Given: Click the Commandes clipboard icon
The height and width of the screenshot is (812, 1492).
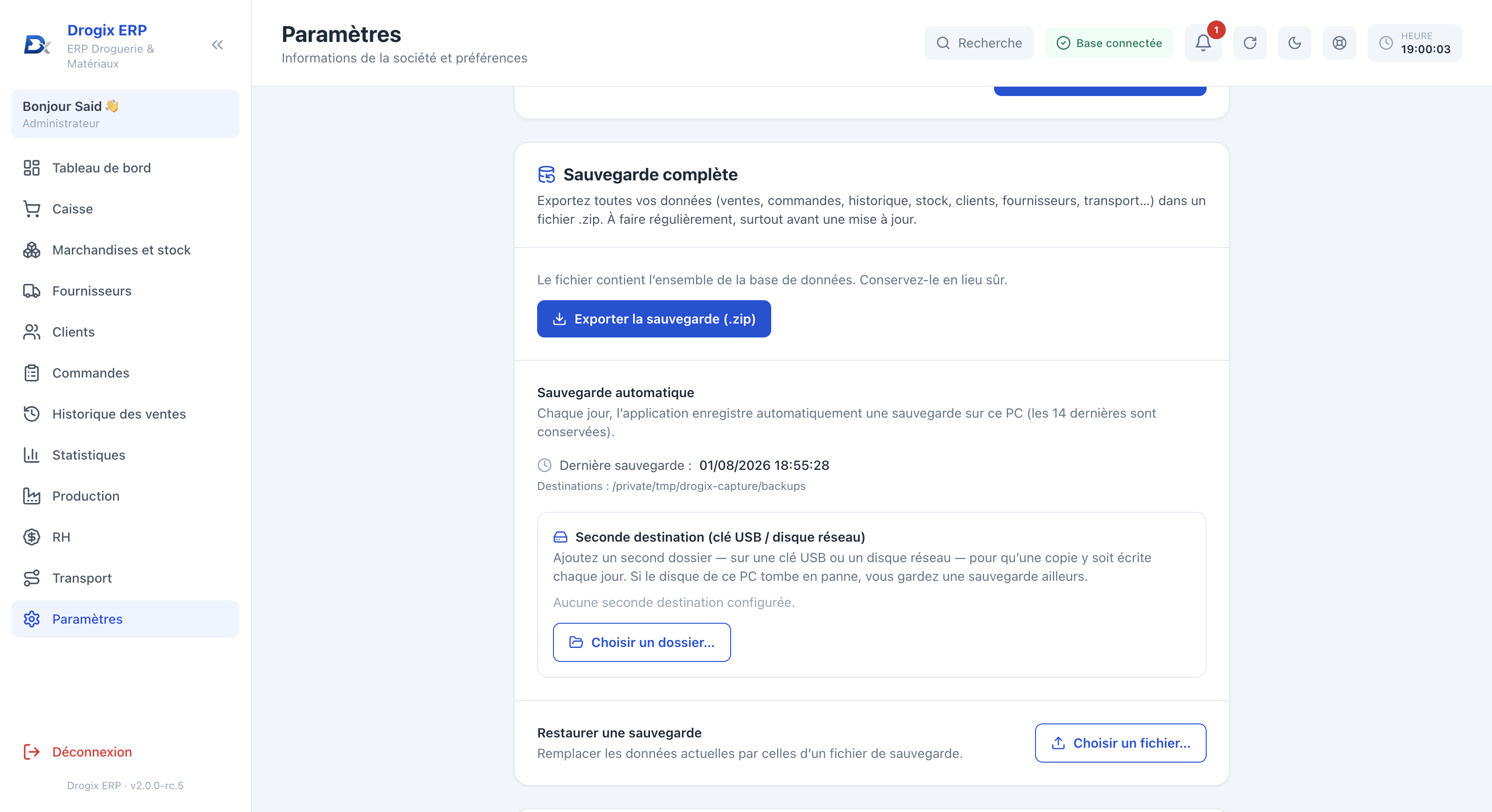Looking at the screenshot, I should [31, 373].
